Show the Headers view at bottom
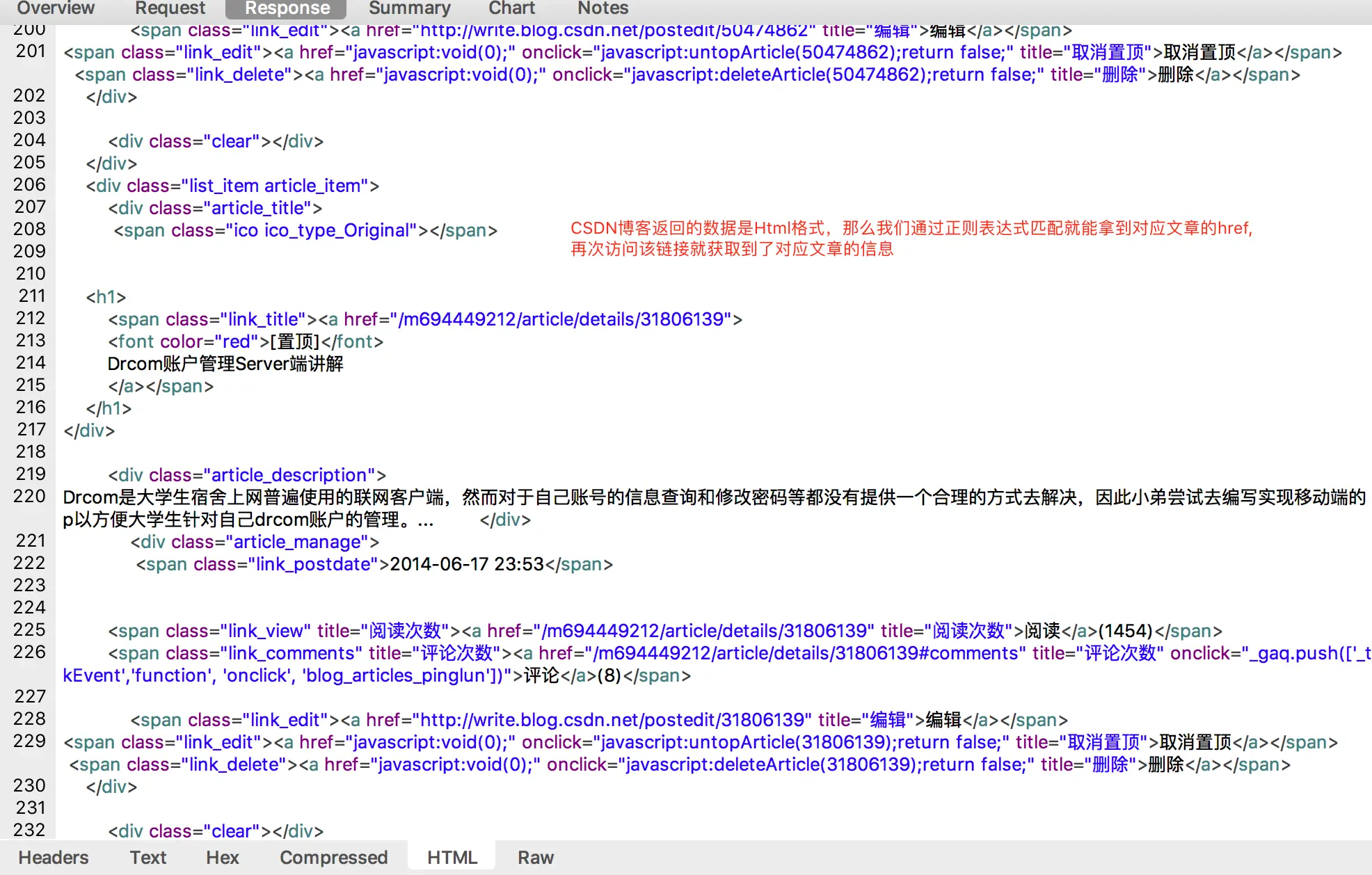Screen dimensions: 1372x875 (54, 857)
